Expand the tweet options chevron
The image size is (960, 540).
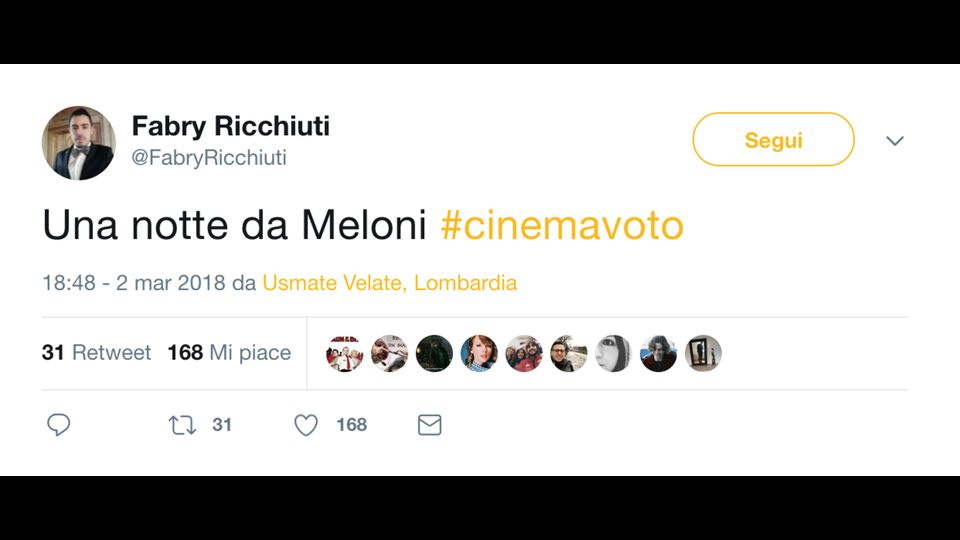tap(895, 141)
